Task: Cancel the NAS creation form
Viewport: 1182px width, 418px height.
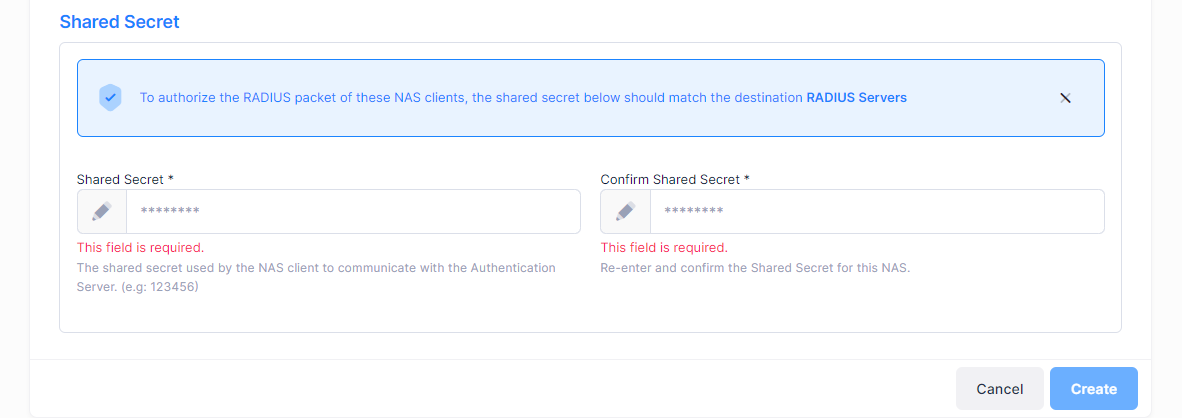Action: pos(1000,389)
